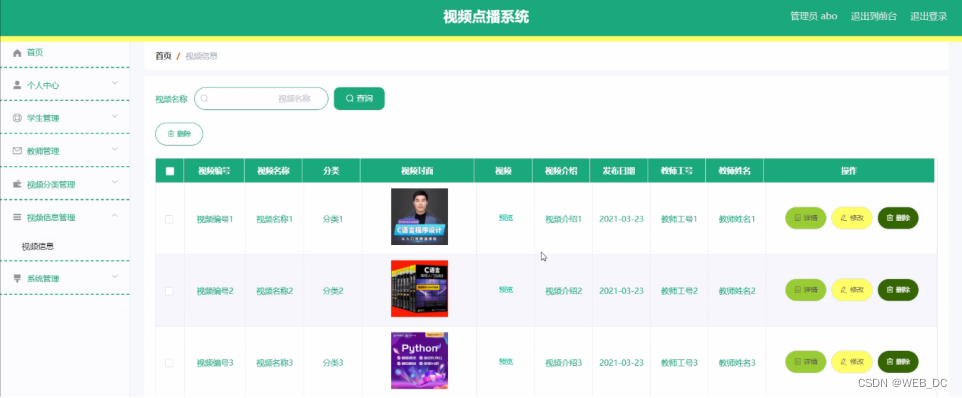
Task: Click the 视频分类管理 sidebar icon
Action: tap(17, 184)
